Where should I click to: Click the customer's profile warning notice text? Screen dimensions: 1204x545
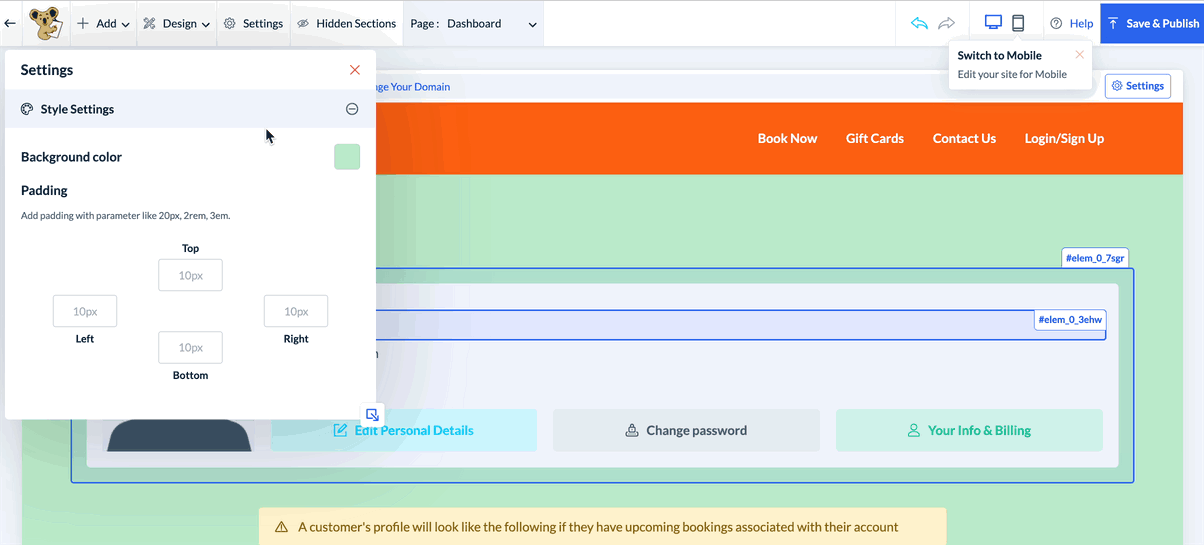598,527
